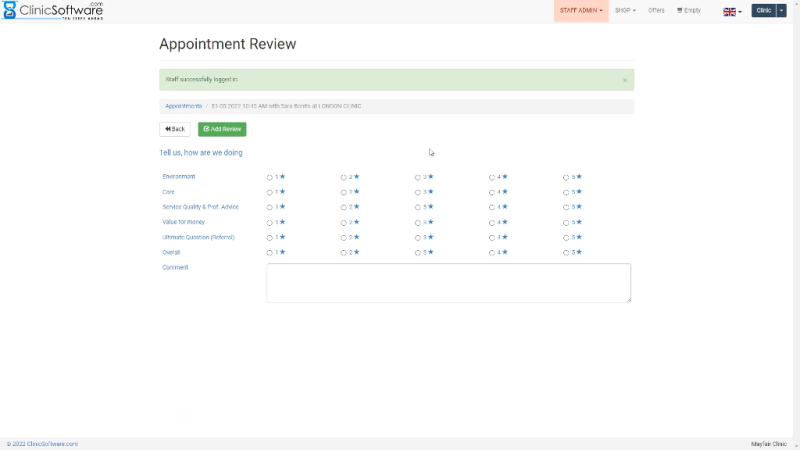Click the Add Review button
800x450 pixels.
pos(222,129)
